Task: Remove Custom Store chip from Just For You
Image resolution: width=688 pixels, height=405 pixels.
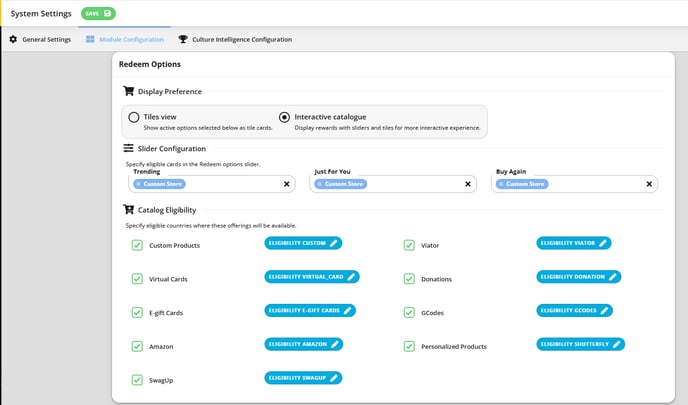Action: coord(319,184)
